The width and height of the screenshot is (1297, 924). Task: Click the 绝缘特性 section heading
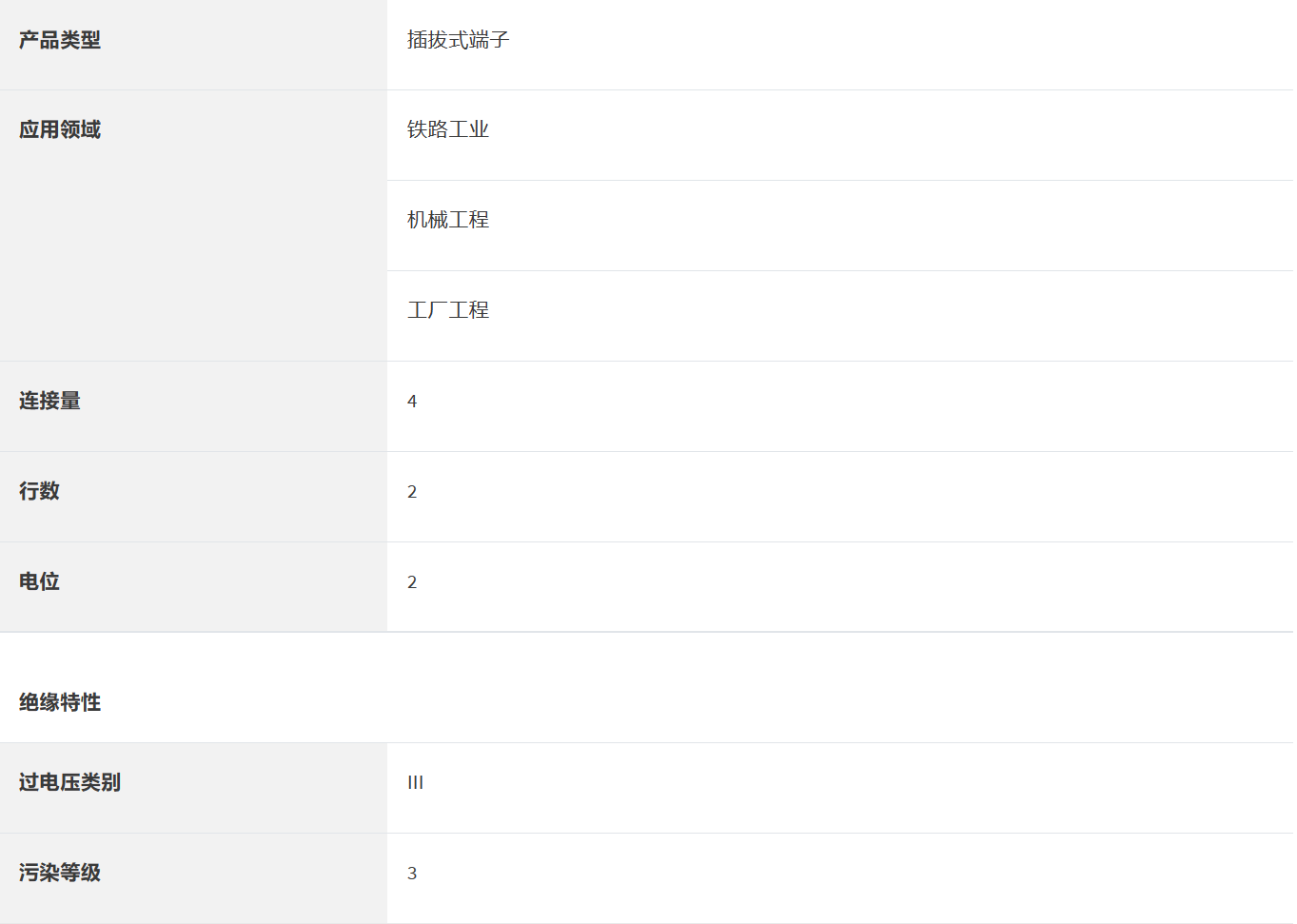(60, 702)
